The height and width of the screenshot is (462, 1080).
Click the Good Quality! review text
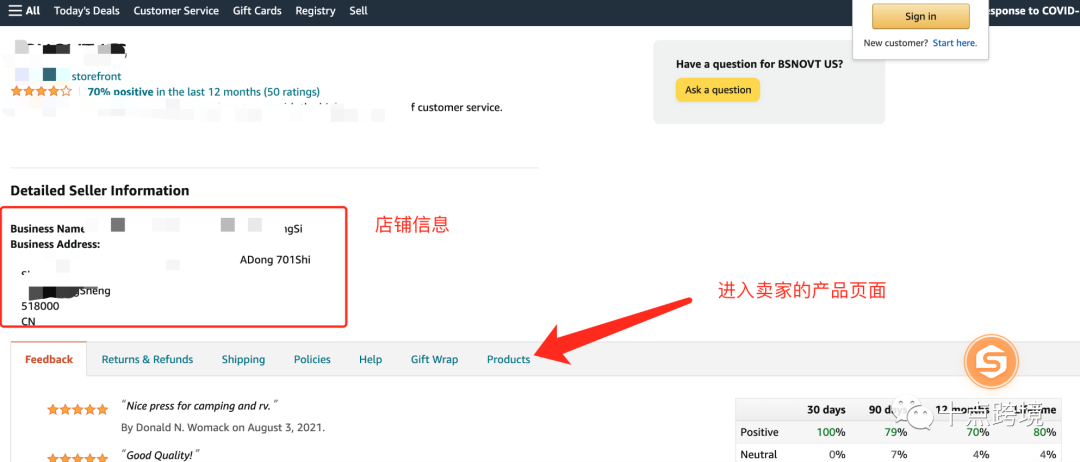160,454
